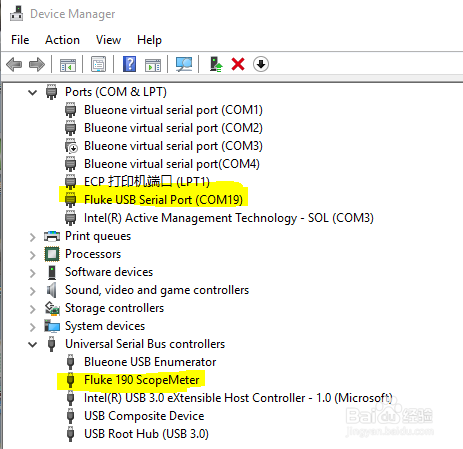Click the System devices folder icon
The height and width of the screenshot is (449, 463).
(52, 326)
